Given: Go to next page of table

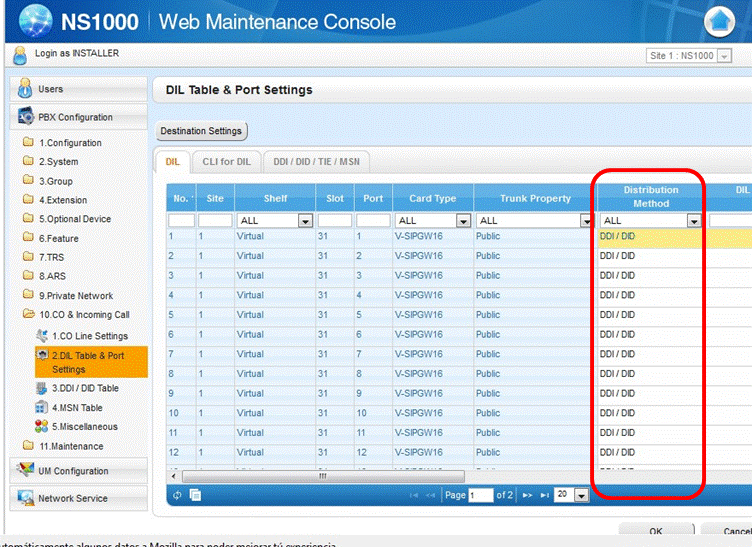Looking at the screenshot, I should coord(526,495).
